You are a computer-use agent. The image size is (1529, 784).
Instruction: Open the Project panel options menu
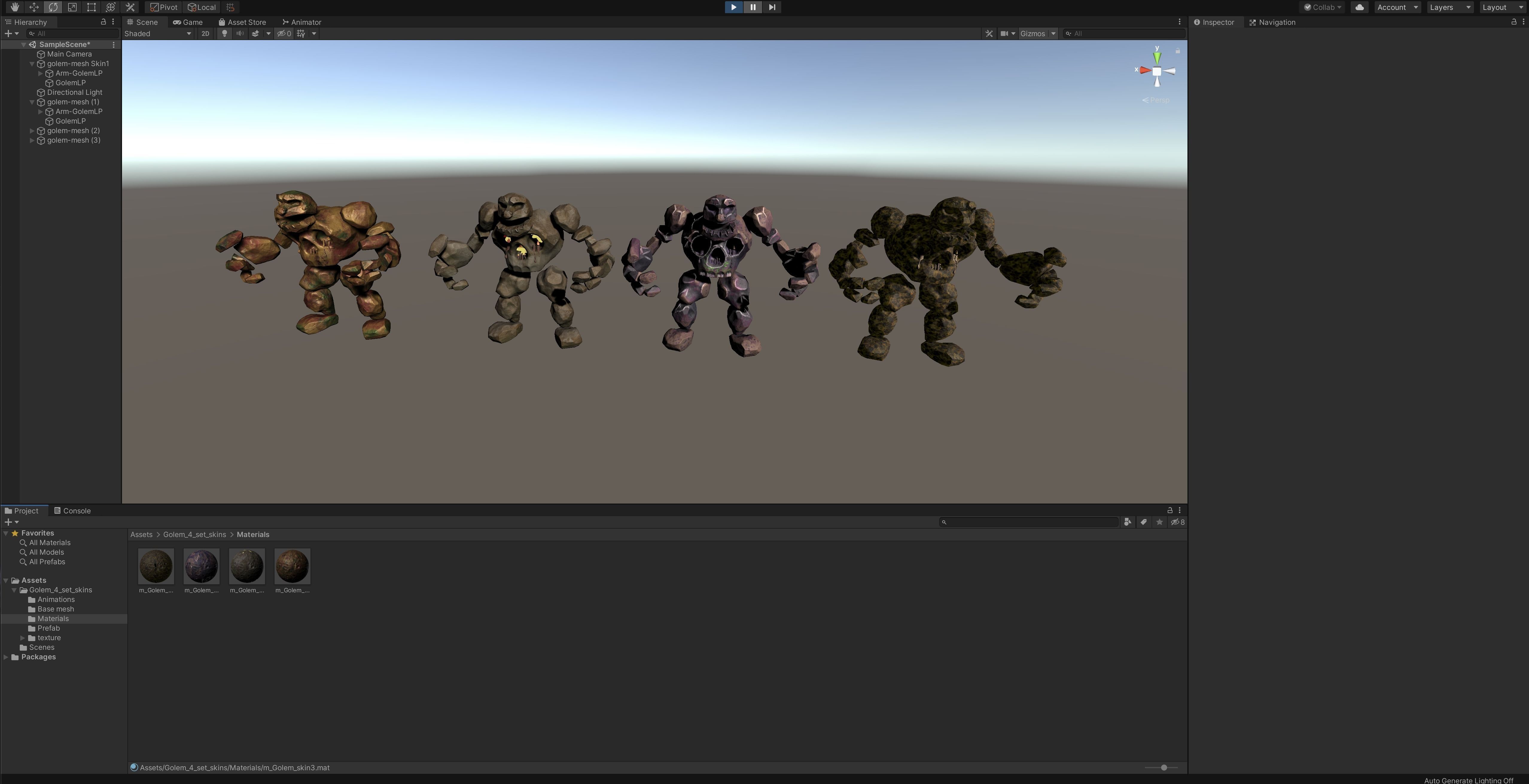[1179, 510]
